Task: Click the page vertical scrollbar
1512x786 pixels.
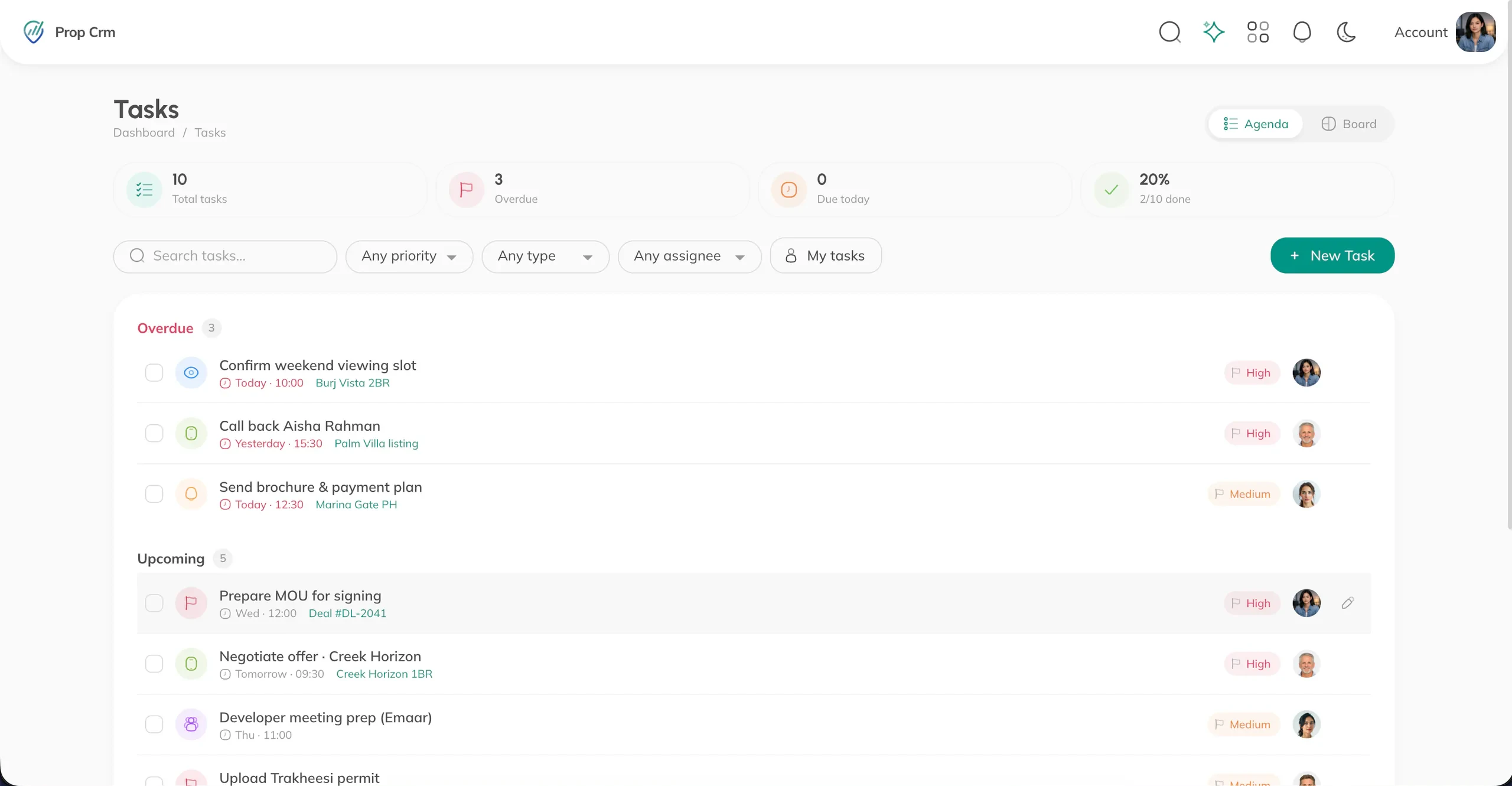Action: click(1510, 266)
